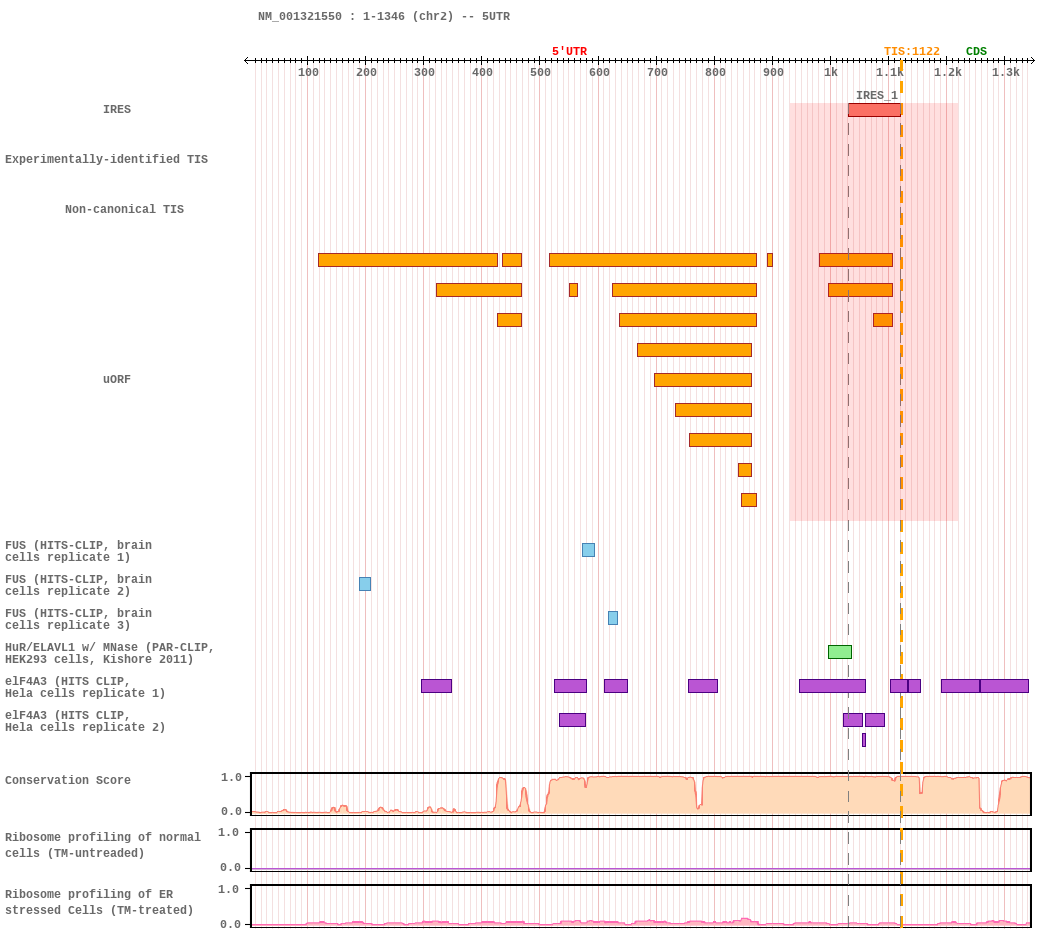This screenshot has width=1050, height=938.
Task: Click the 5'UTR region label
Action: coord(569,52)
